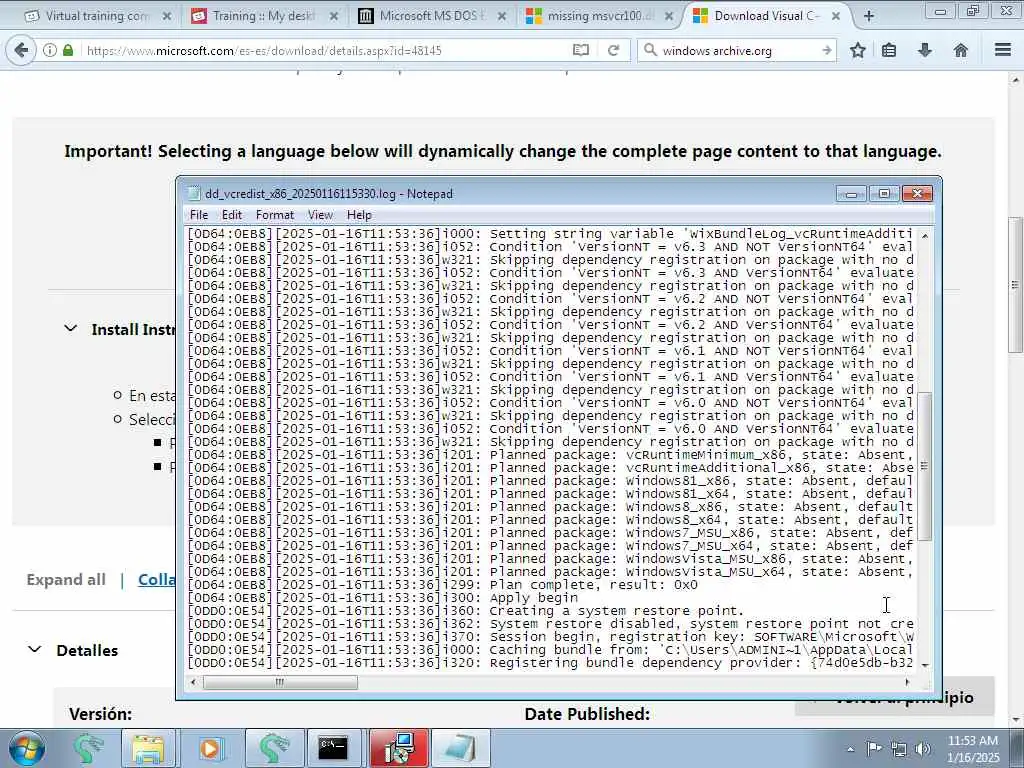Collapse the Install Instructions section chevron
Image resolution: width=1024 pixels, height=768 pixels.
(71, 328)
